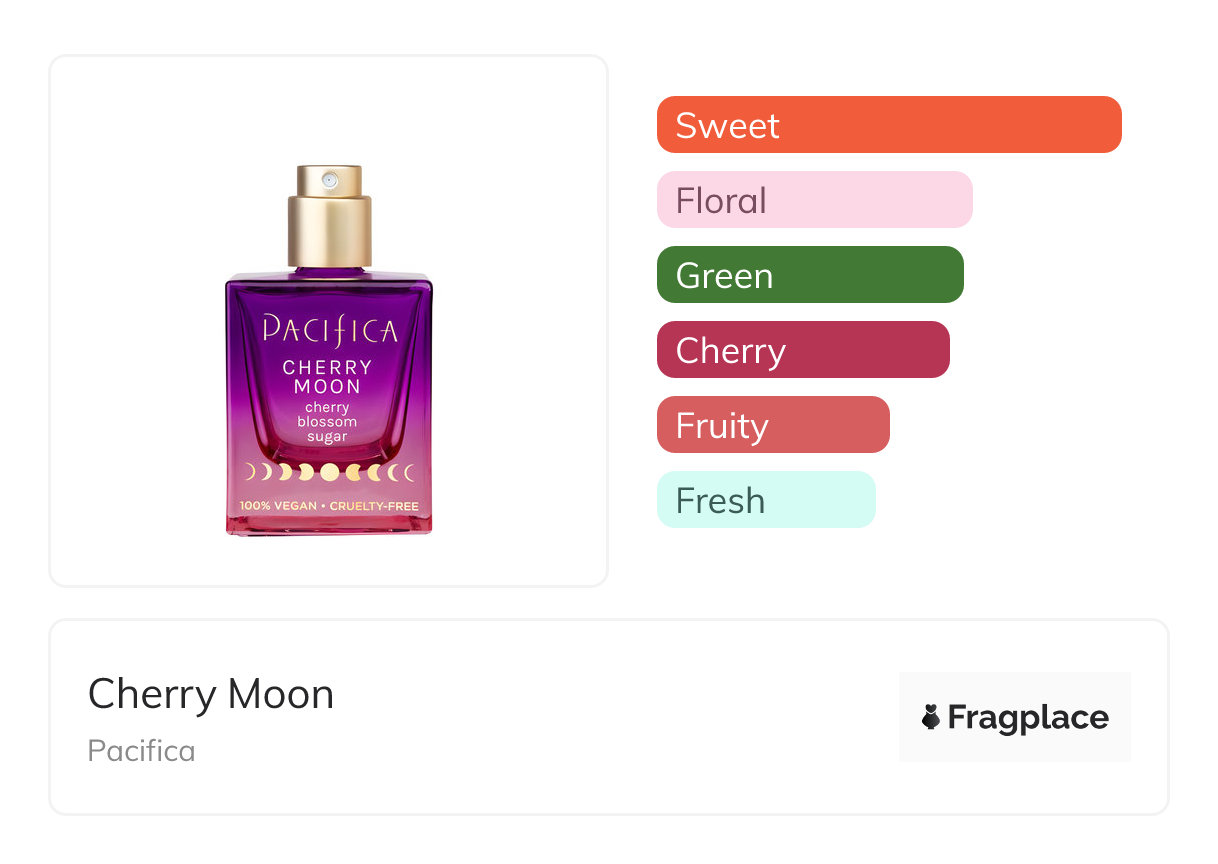Select the coral Fruity accord bar
The height and width of the screenshot is (864, 1218).
pyautogui.click(x=772, y=425)
